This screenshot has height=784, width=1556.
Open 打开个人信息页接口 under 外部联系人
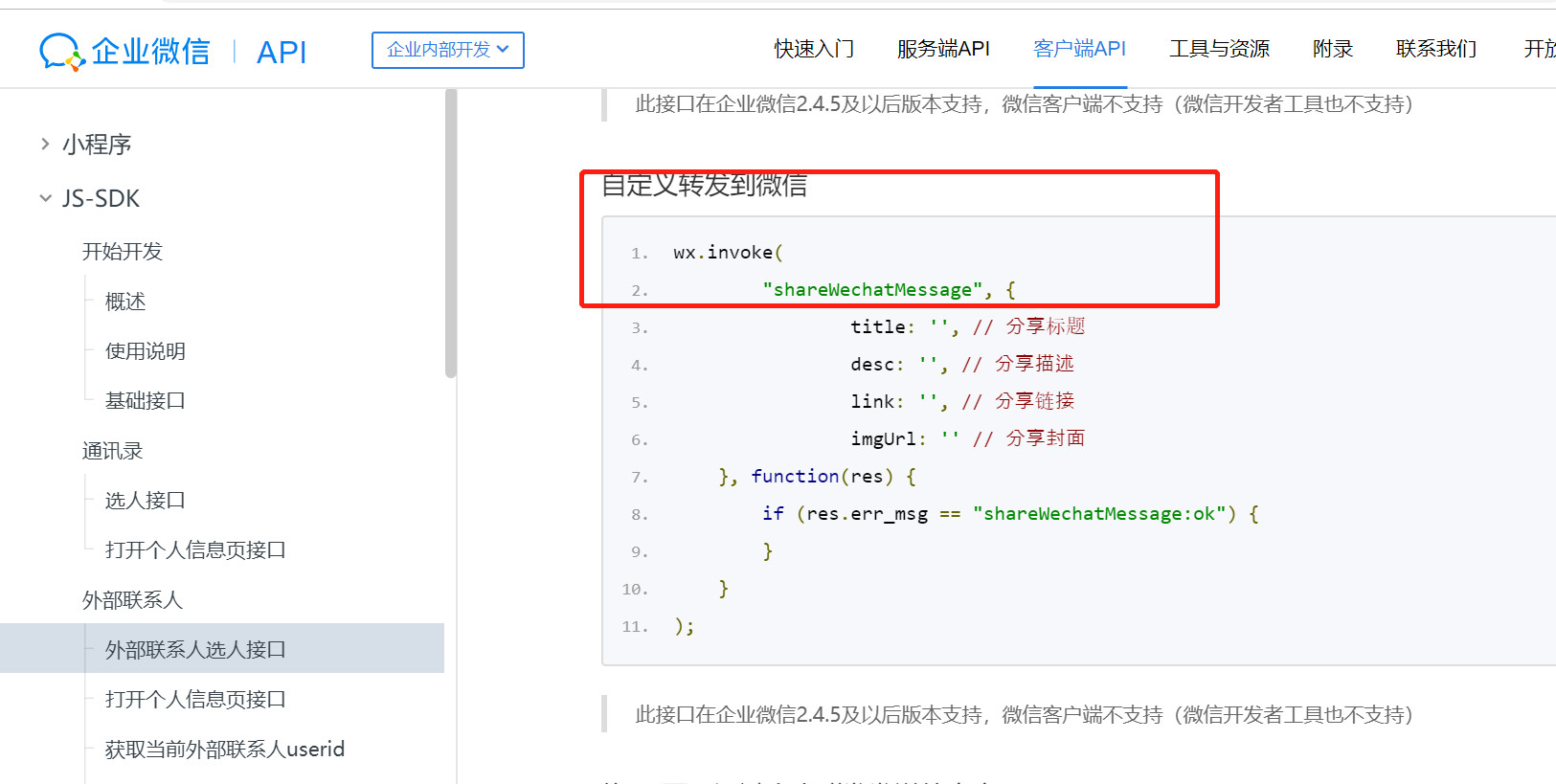[195, 700]
